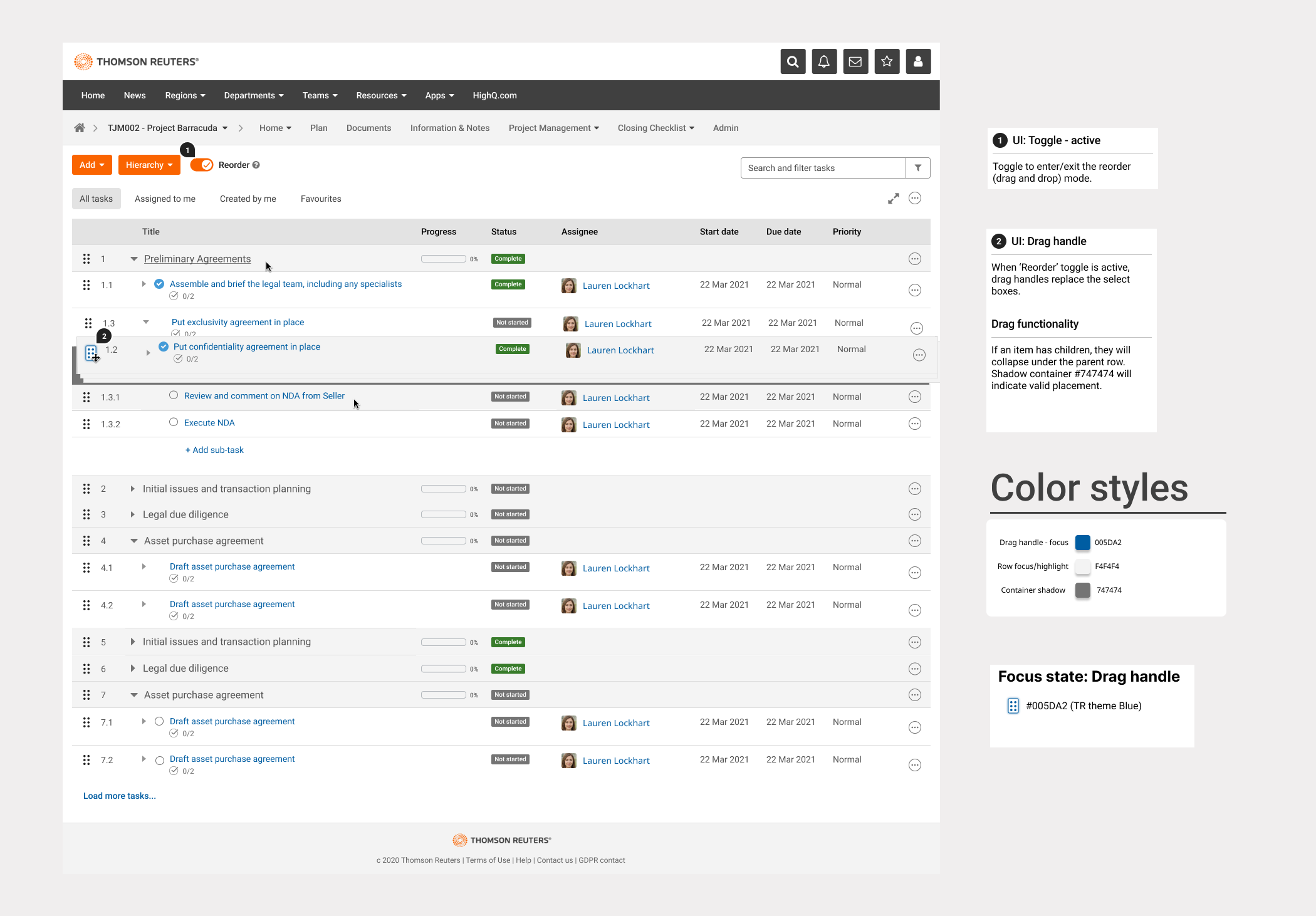
Task: Open the mail envelope icon
Action: 855,61
